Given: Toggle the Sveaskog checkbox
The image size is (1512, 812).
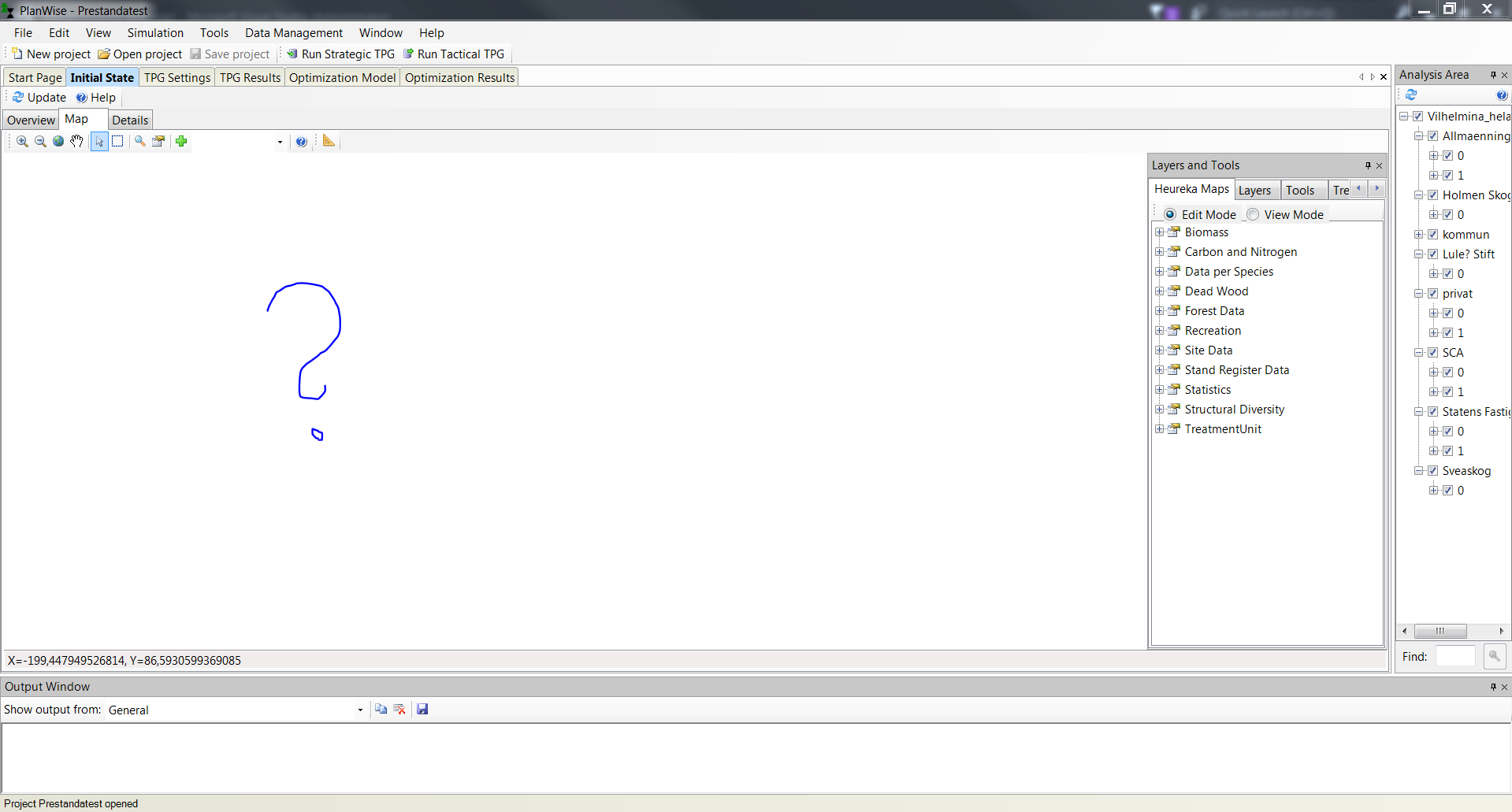Looking at the screenshot, I should [x=1432, y=471].
